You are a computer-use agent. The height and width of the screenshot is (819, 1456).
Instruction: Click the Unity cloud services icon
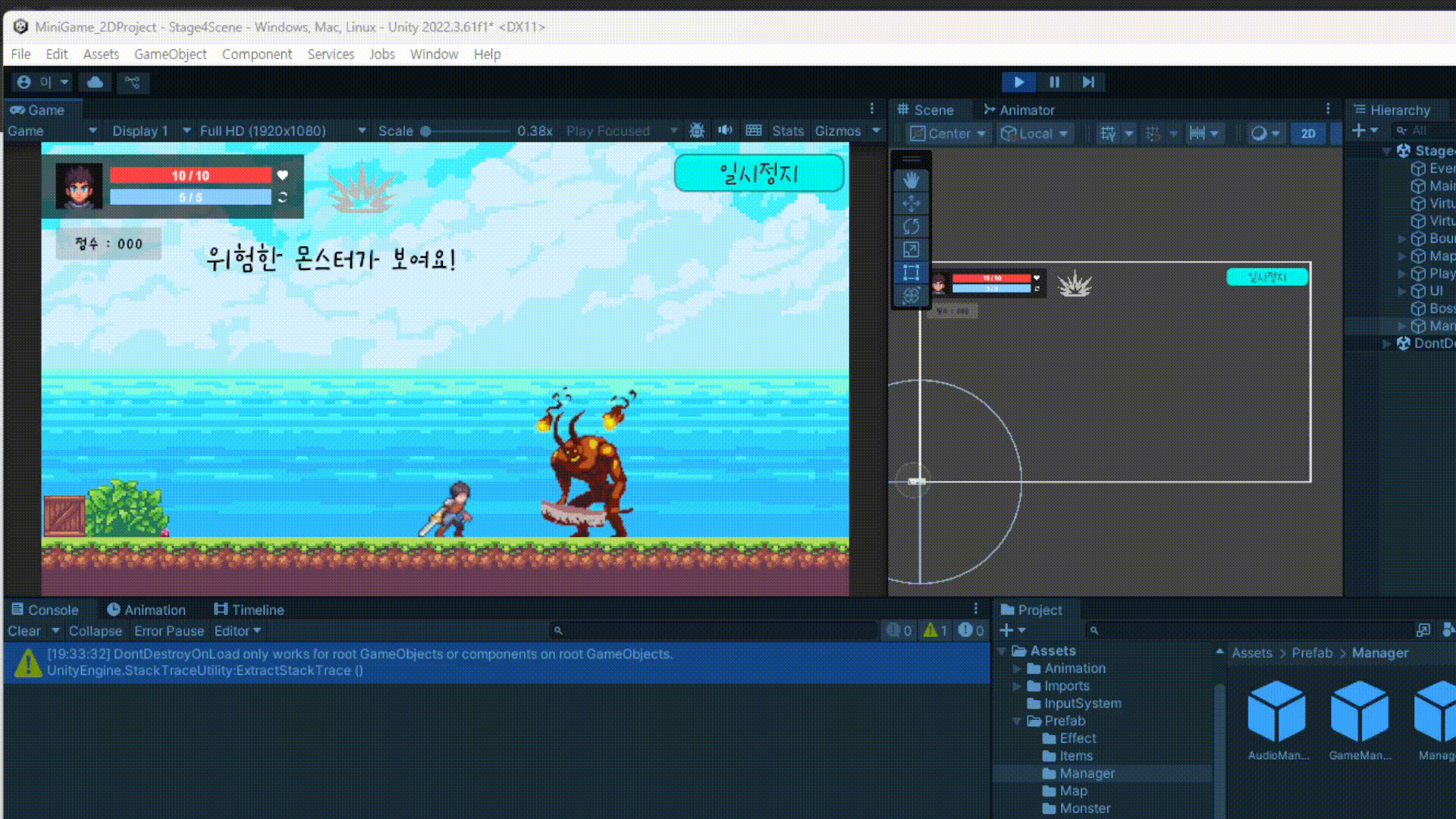95,82
